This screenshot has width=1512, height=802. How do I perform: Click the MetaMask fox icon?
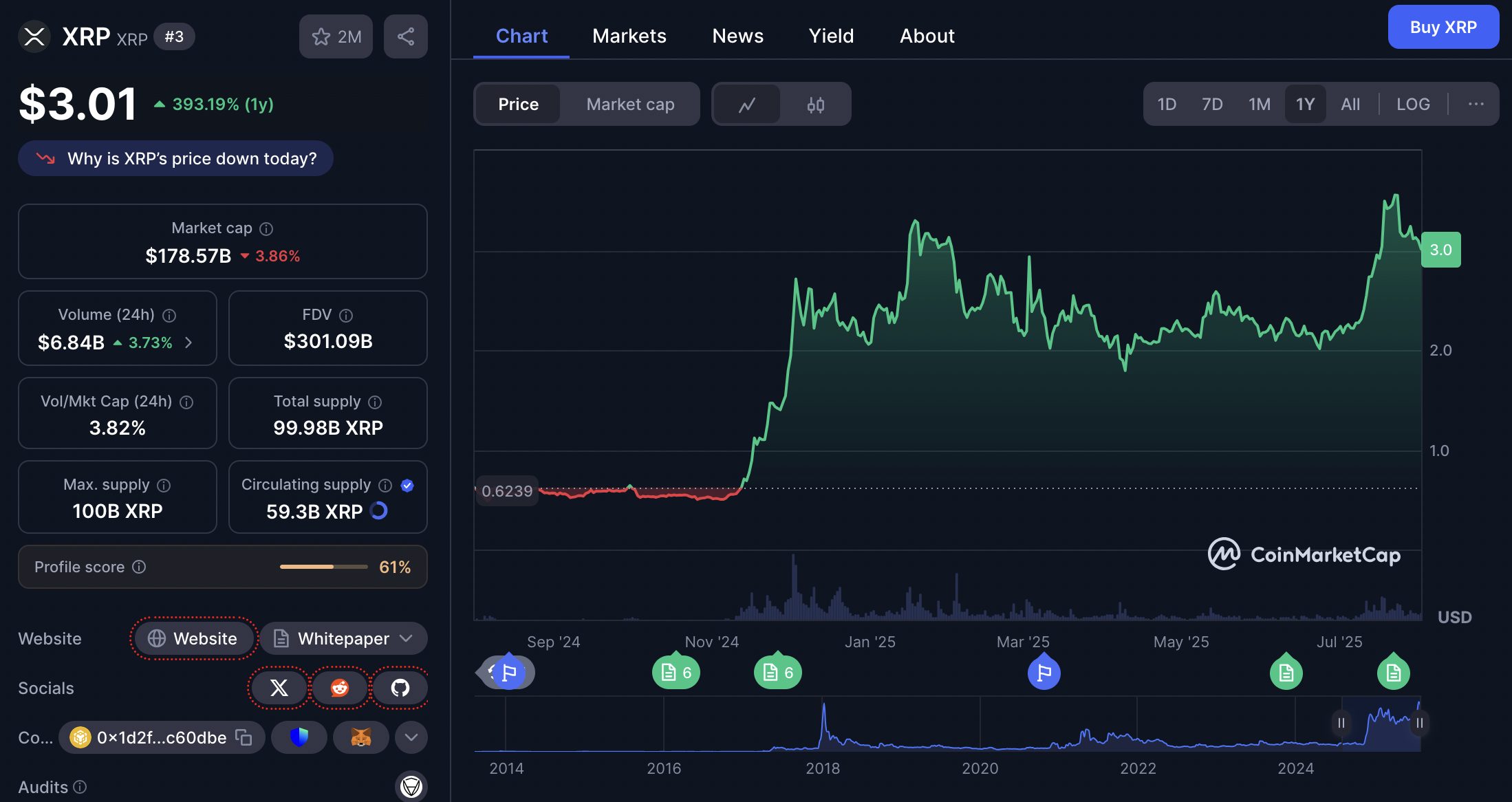(x=361, y=737)
